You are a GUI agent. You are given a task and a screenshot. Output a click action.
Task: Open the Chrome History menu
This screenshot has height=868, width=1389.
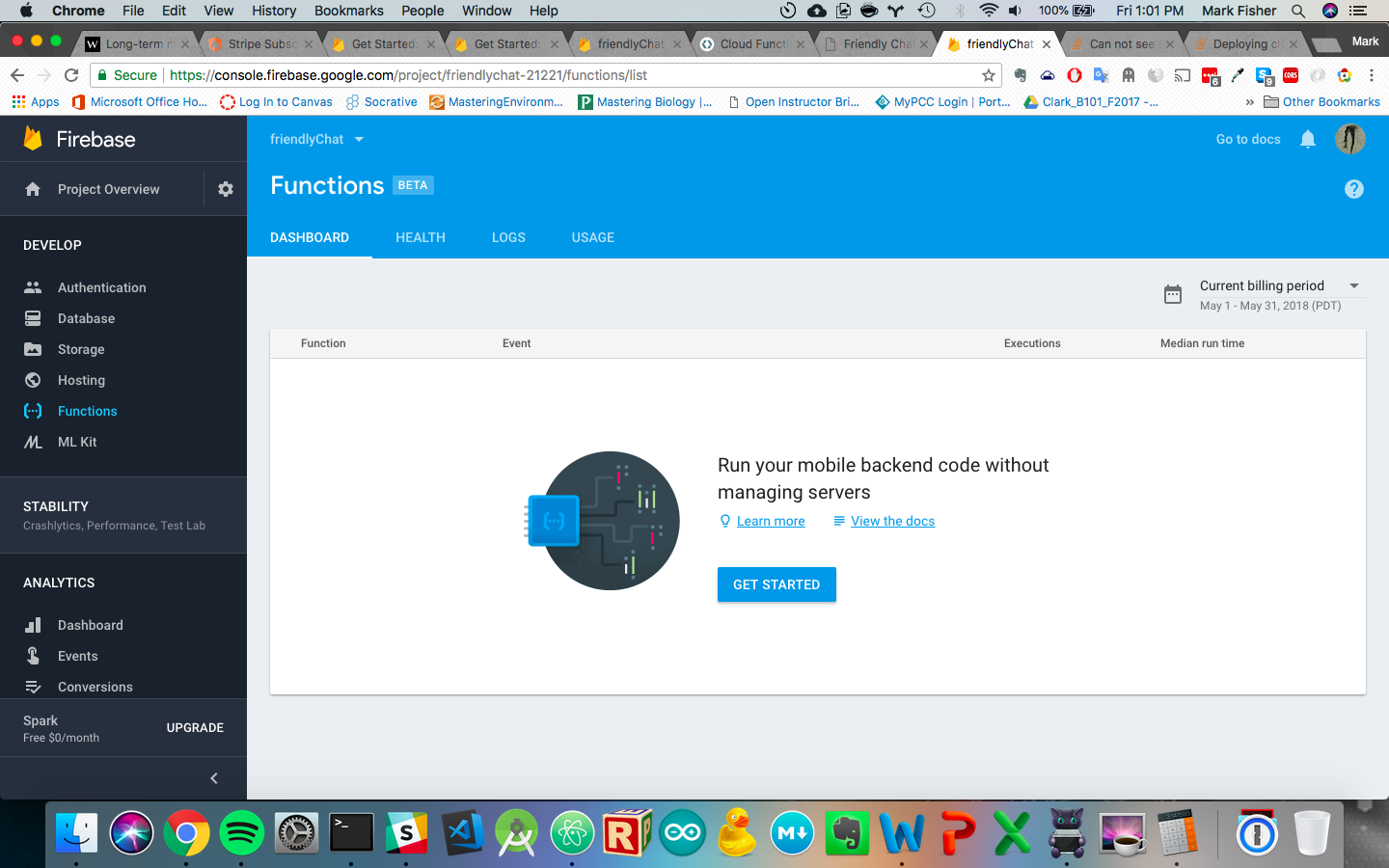pyautogui.click(x=274, y=11)
